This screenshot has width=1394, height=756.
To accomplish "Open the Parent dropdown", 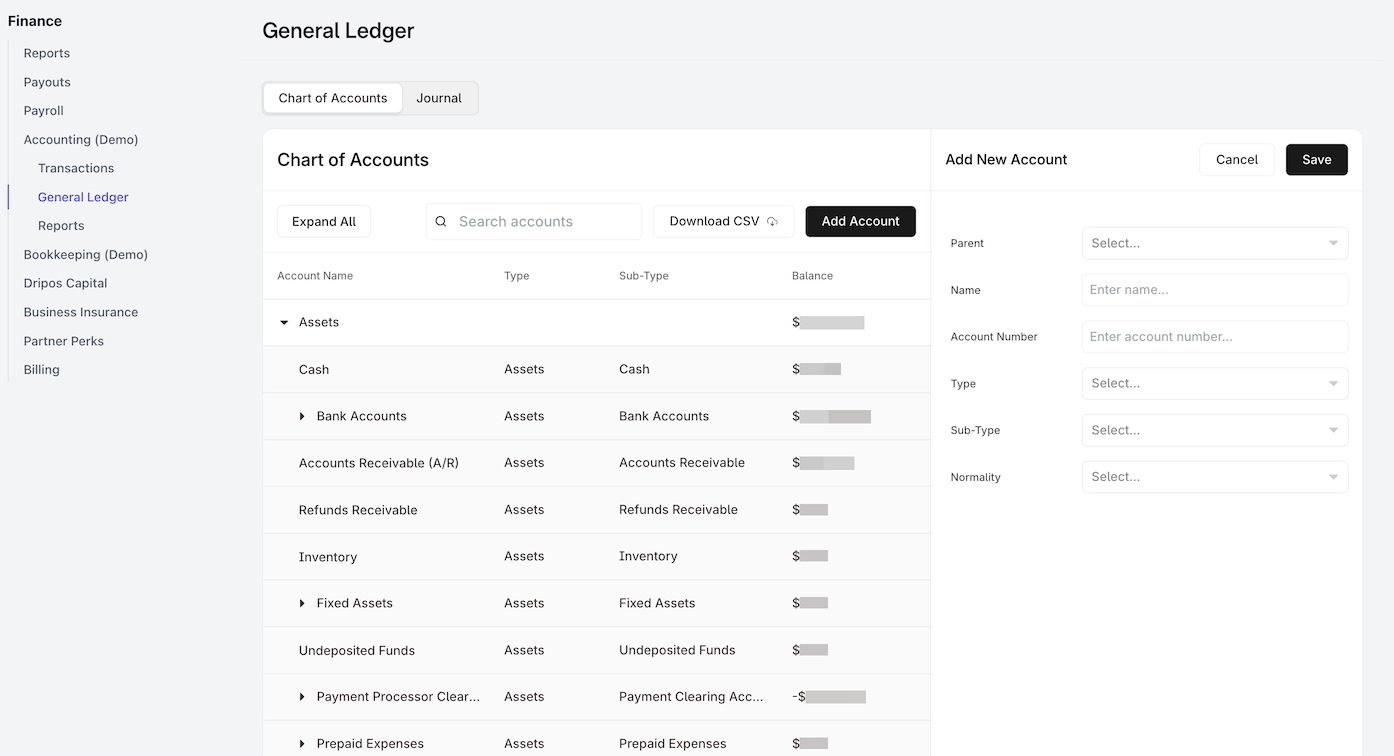I will (x=1215, y=243).
